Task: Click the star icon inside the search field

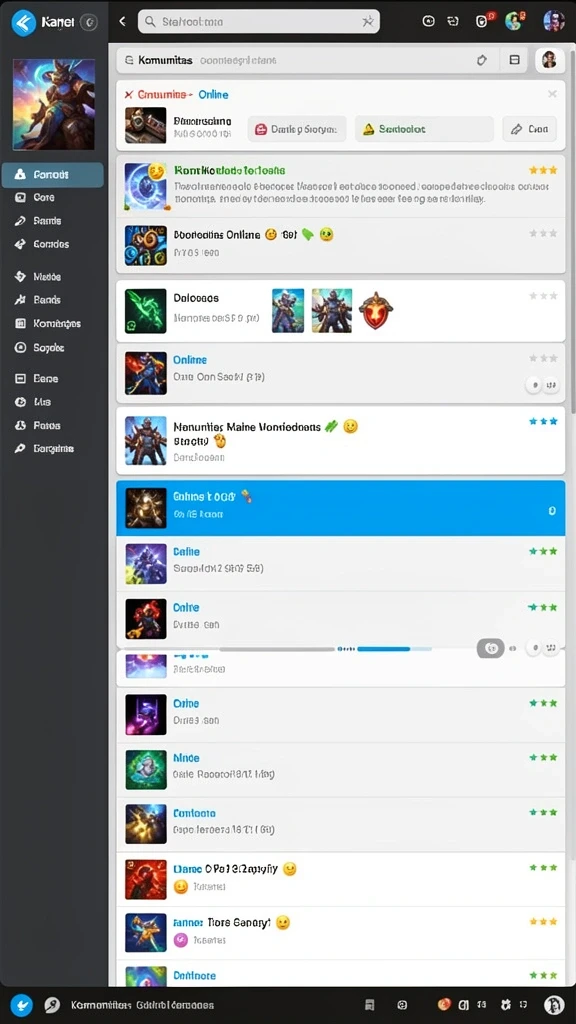Action: coord(368,22)
